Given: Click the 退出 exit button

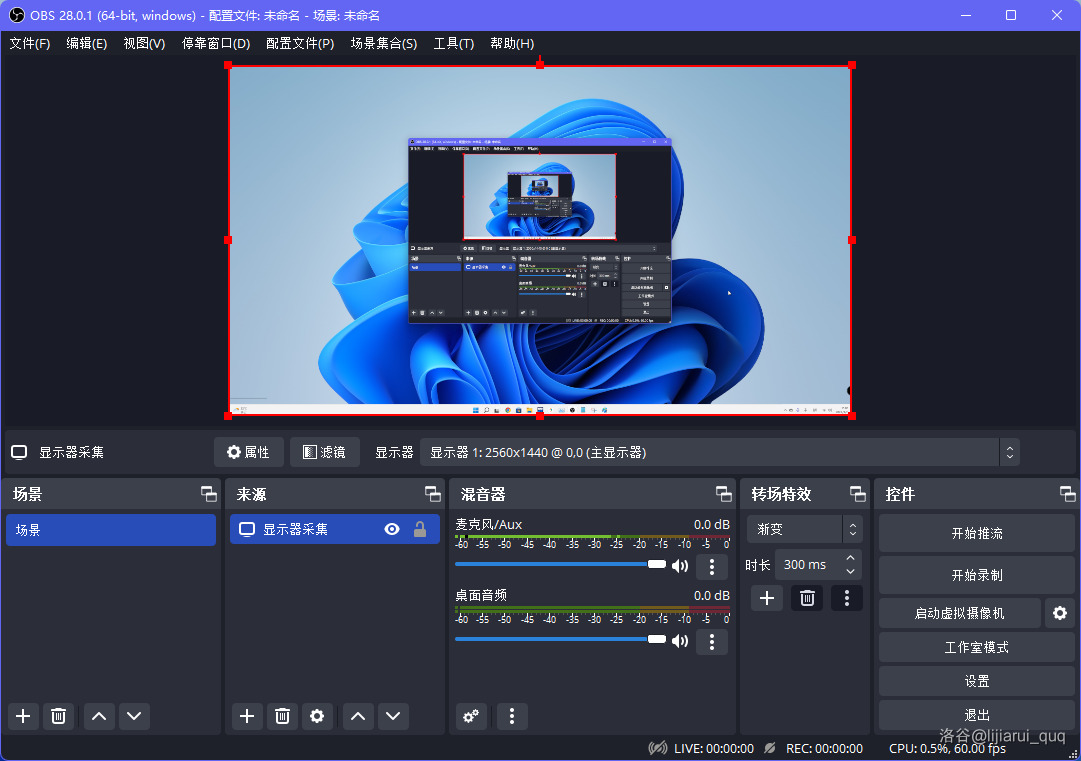Looking at the screenshot, I should pos(977,715).
